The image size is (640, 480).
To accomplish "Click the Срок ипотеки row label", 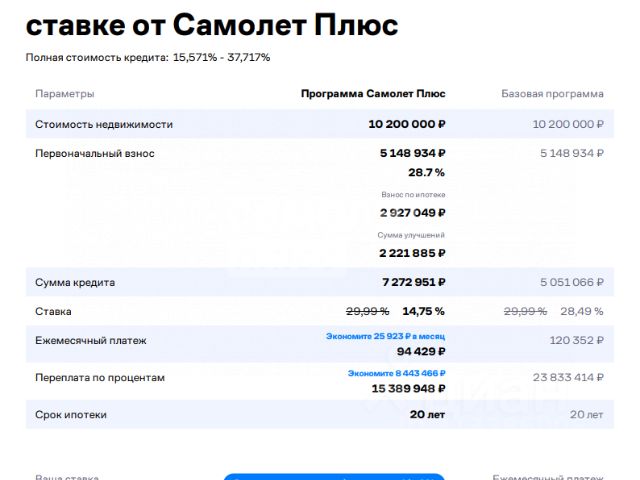I will [x=71, y=415].
